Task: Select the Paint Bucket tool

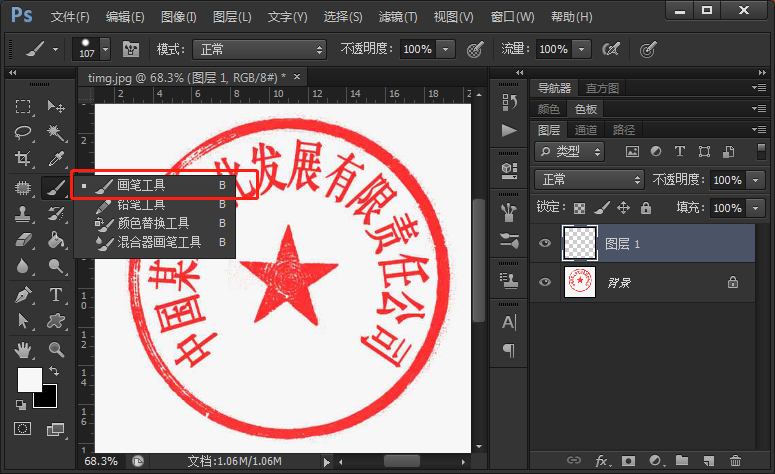Action: click(56, 240)
